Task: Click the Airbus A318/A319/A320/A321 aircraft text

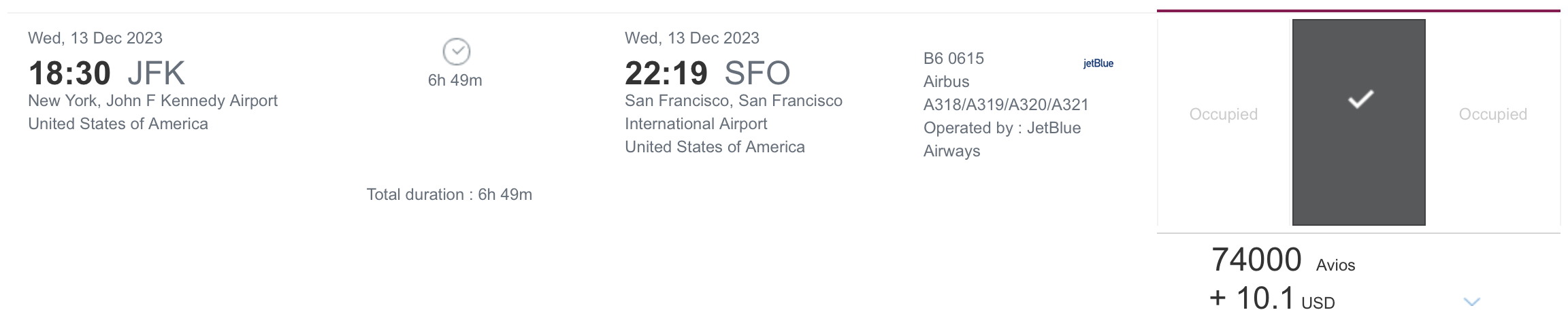Action: click(1006, 93)
